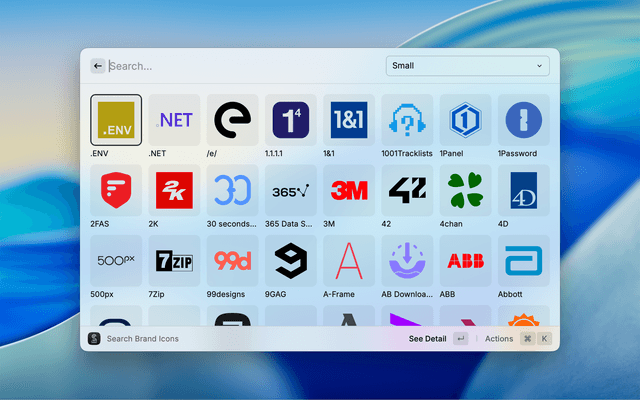The image size is (640, 400).
Task: Click the Search Brand Icons extension icon
Action: (94, 339)
